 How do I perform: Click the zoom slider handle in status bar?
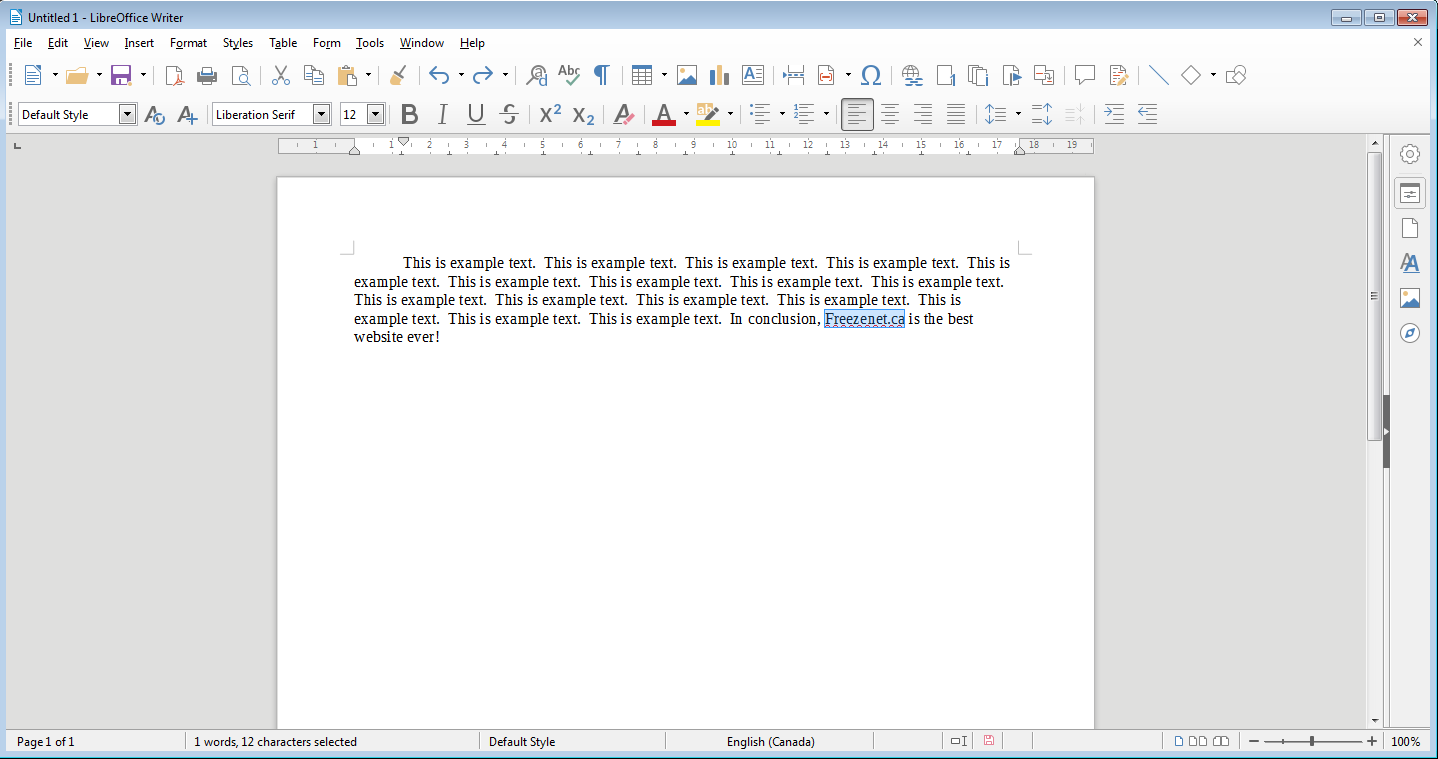click(1312, 742)
